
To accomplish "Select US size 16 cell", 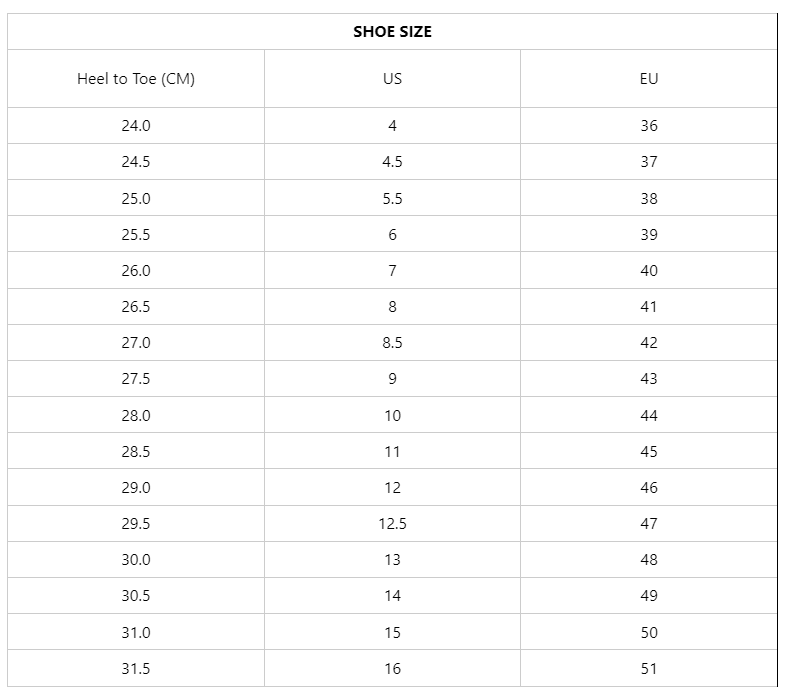I will click(392, 669).
